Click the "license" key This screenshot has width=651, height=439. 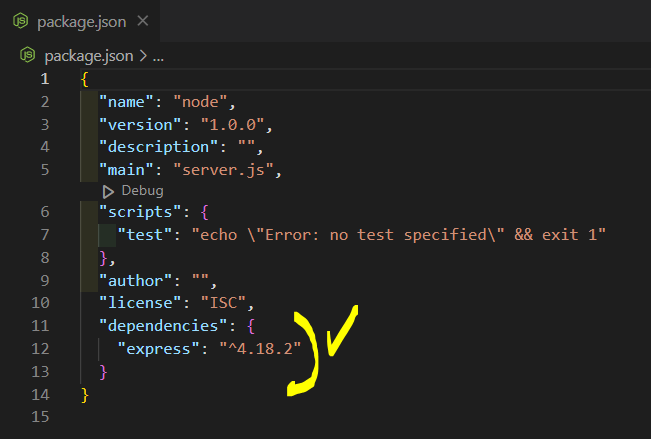(x=140, y=303)
